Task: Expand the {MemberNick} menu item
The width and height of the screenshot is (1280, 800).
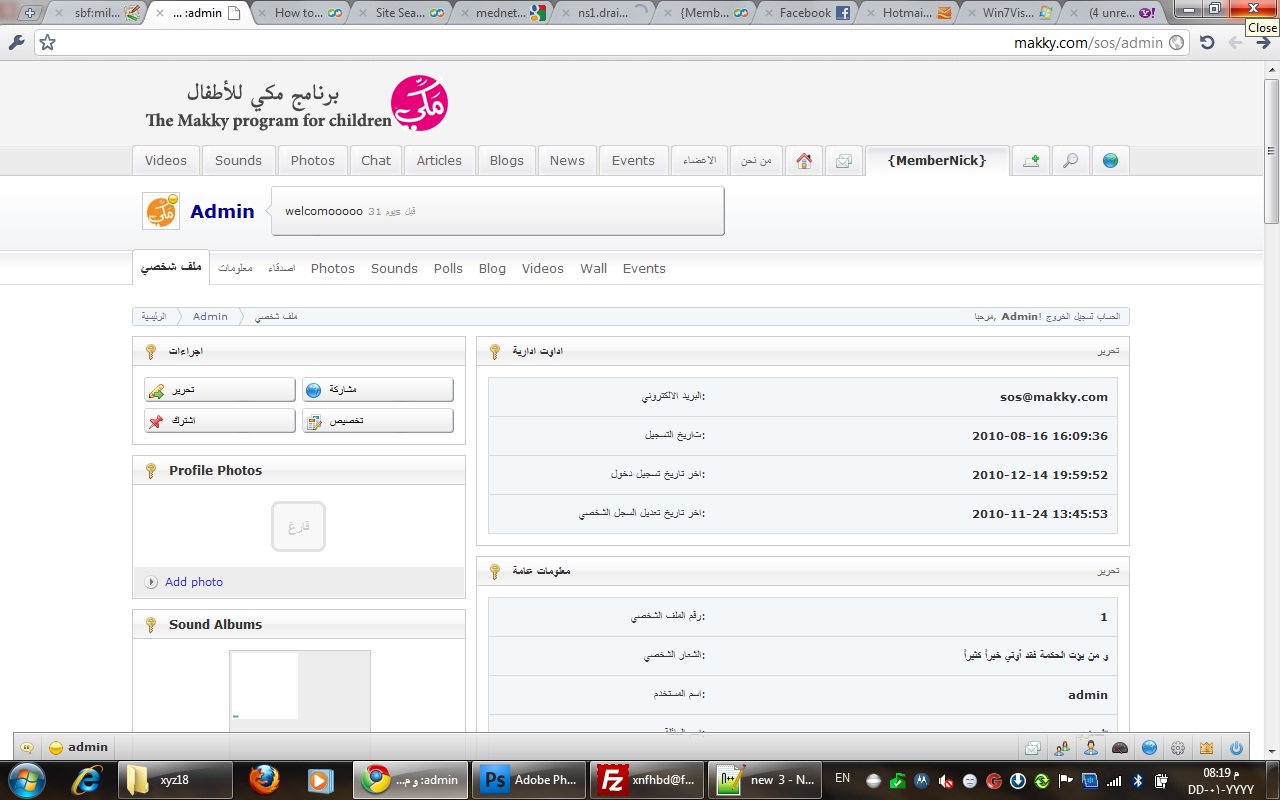Action: point(937,161)
